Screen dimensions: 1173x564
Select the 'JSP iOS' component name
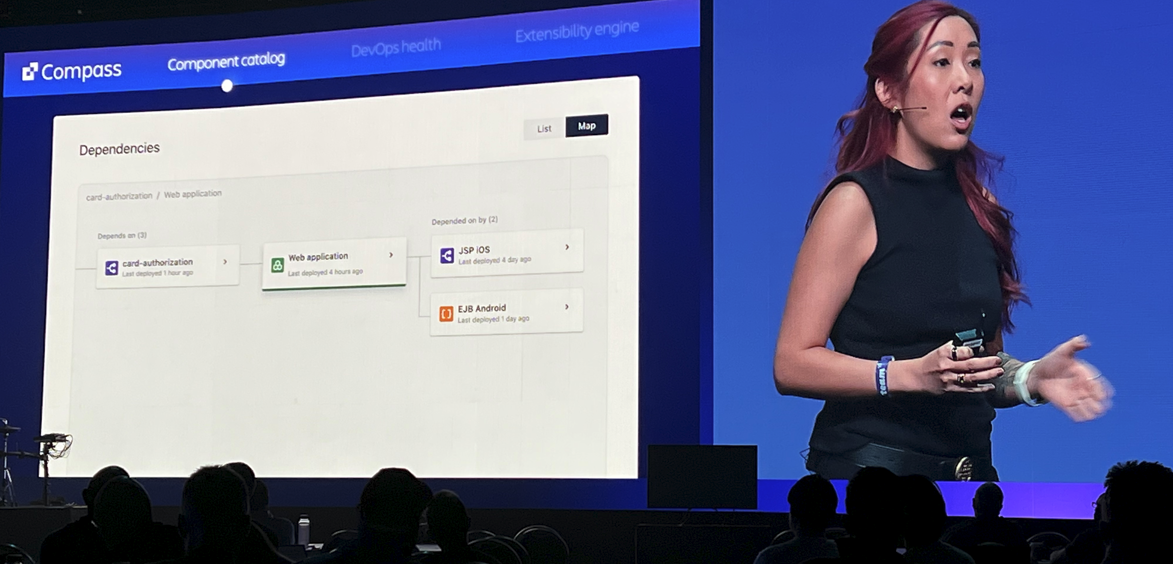pyautogui.click(x=474, y=250)
